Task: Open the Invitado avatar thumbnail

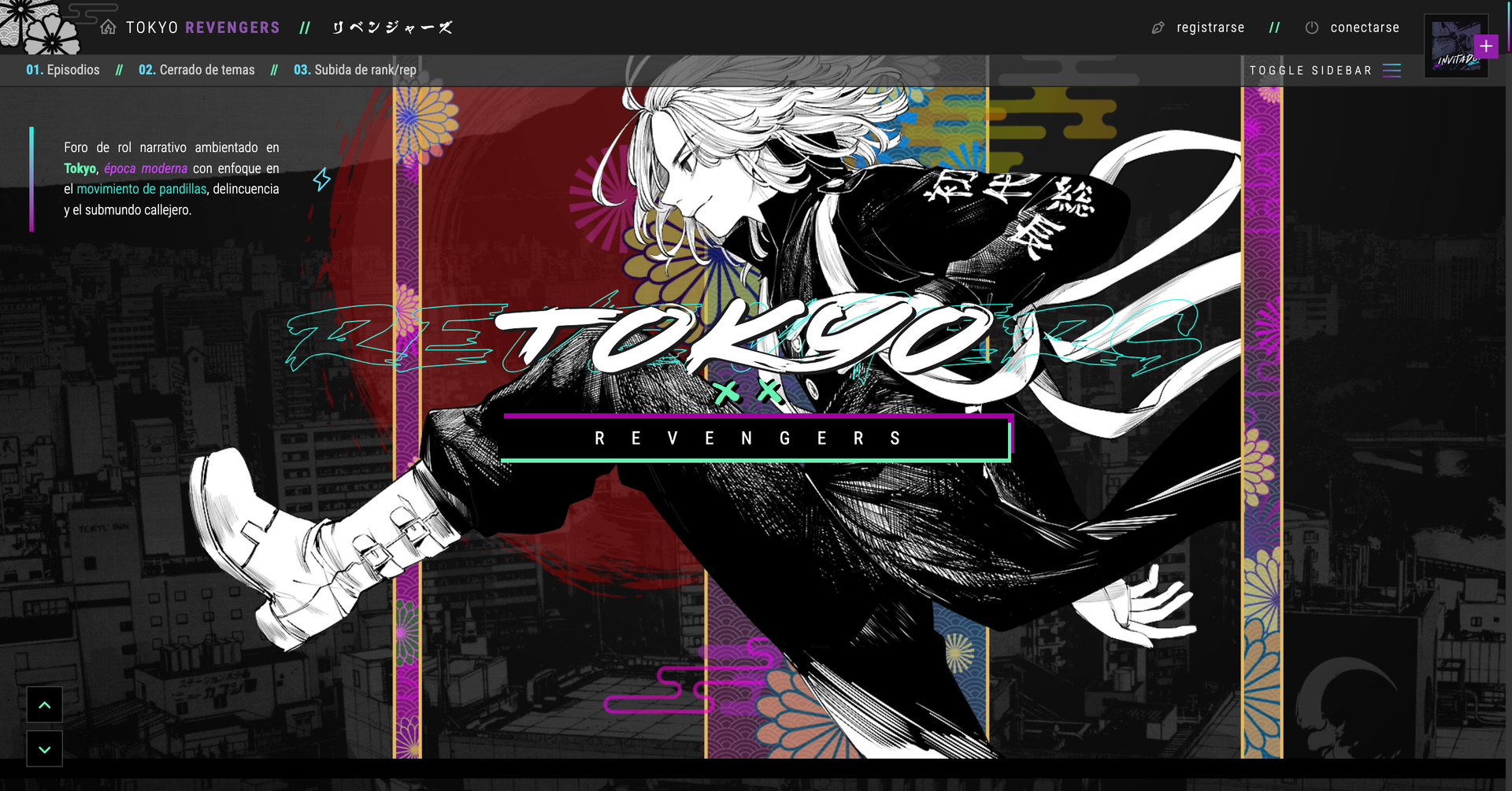Action: click(x=1455, y=47)
